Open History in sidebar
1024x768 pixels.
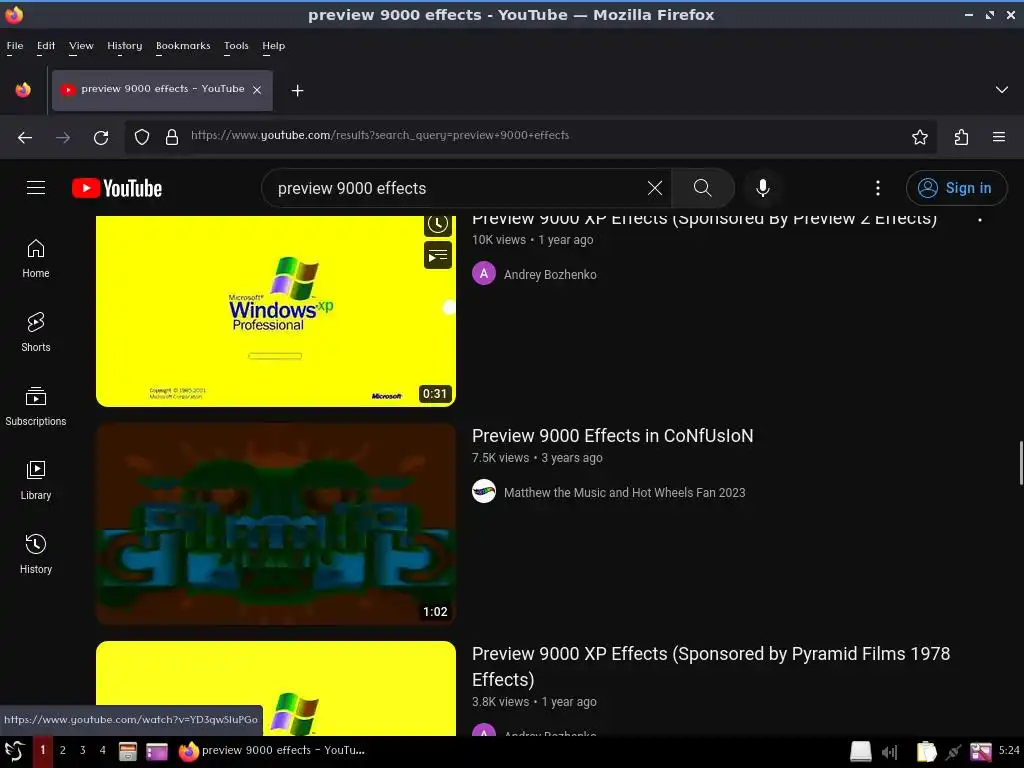[x=36, y=554]
